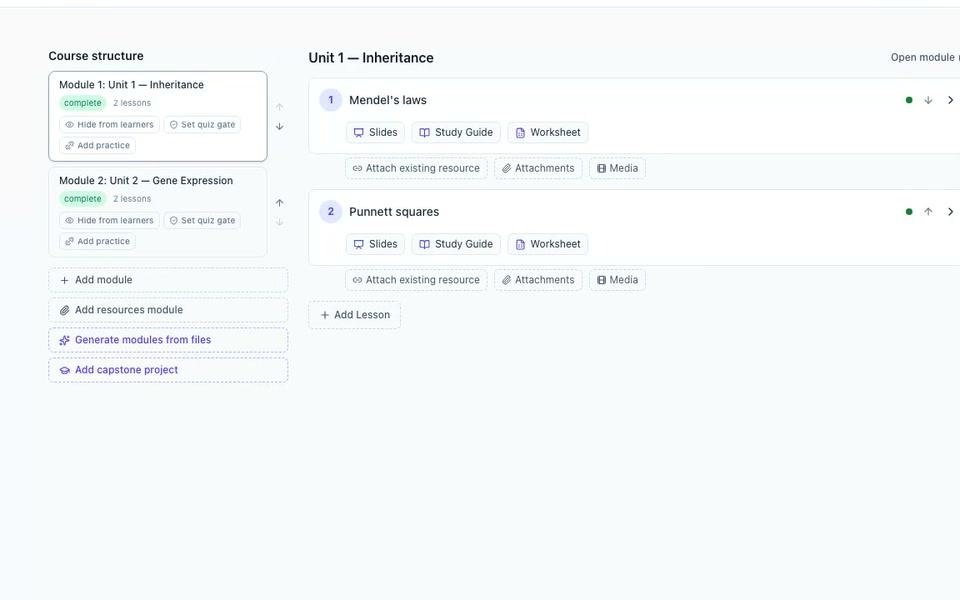Move Module 2 up with arrow icon
The image size is (960, 600).
[x=280, y=203]
